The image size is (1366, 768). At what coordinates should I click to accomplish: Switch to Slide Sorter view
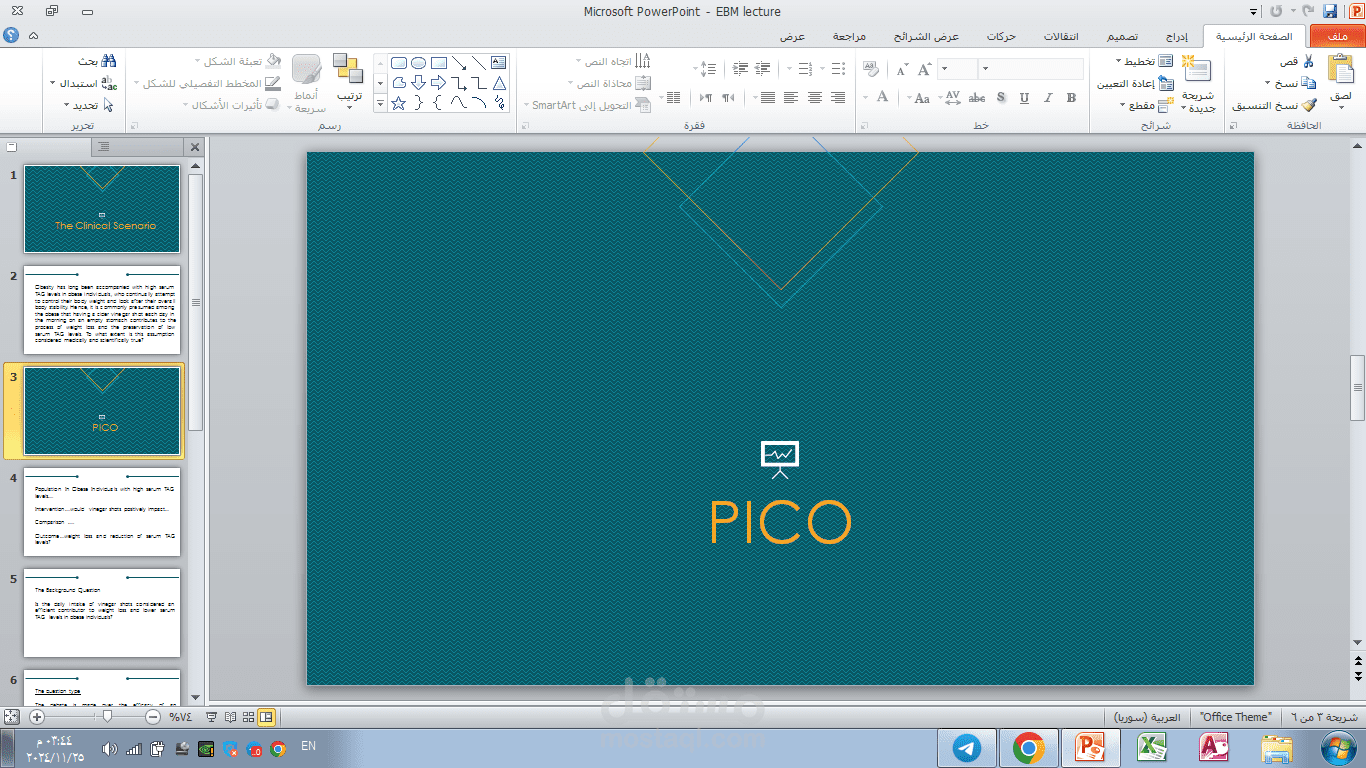tap(248, 717)
